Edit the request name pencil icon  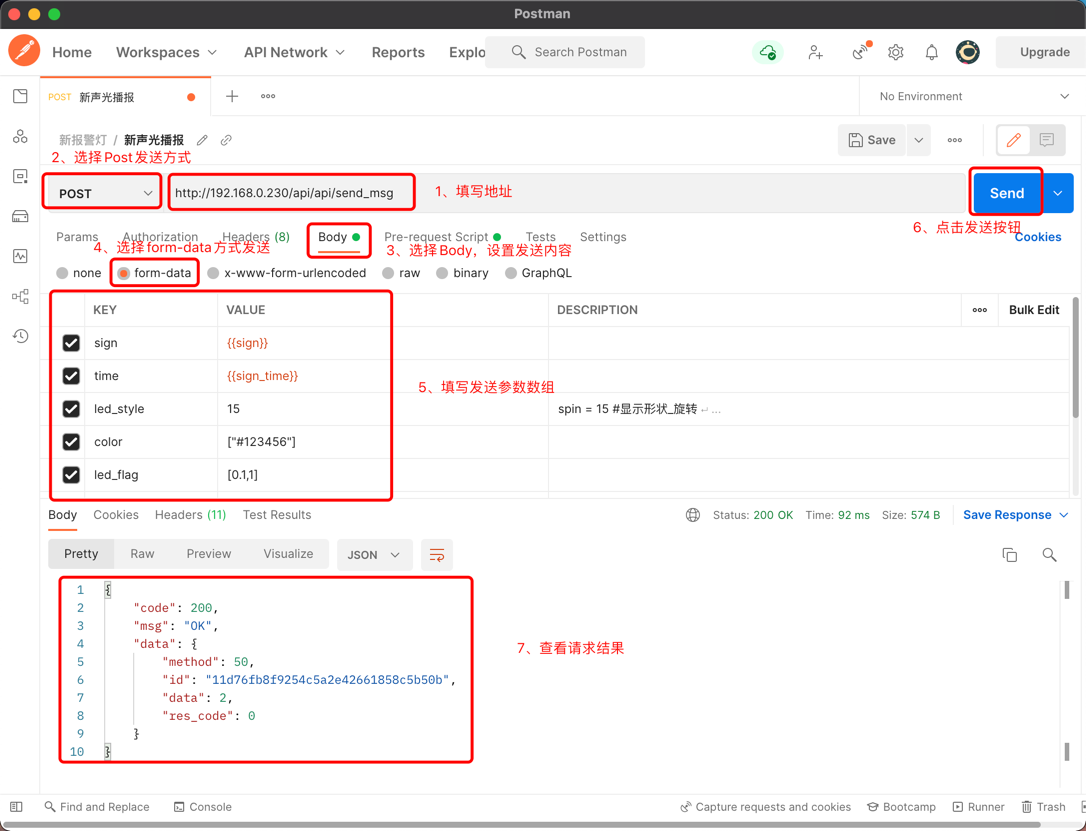[202, 140]
